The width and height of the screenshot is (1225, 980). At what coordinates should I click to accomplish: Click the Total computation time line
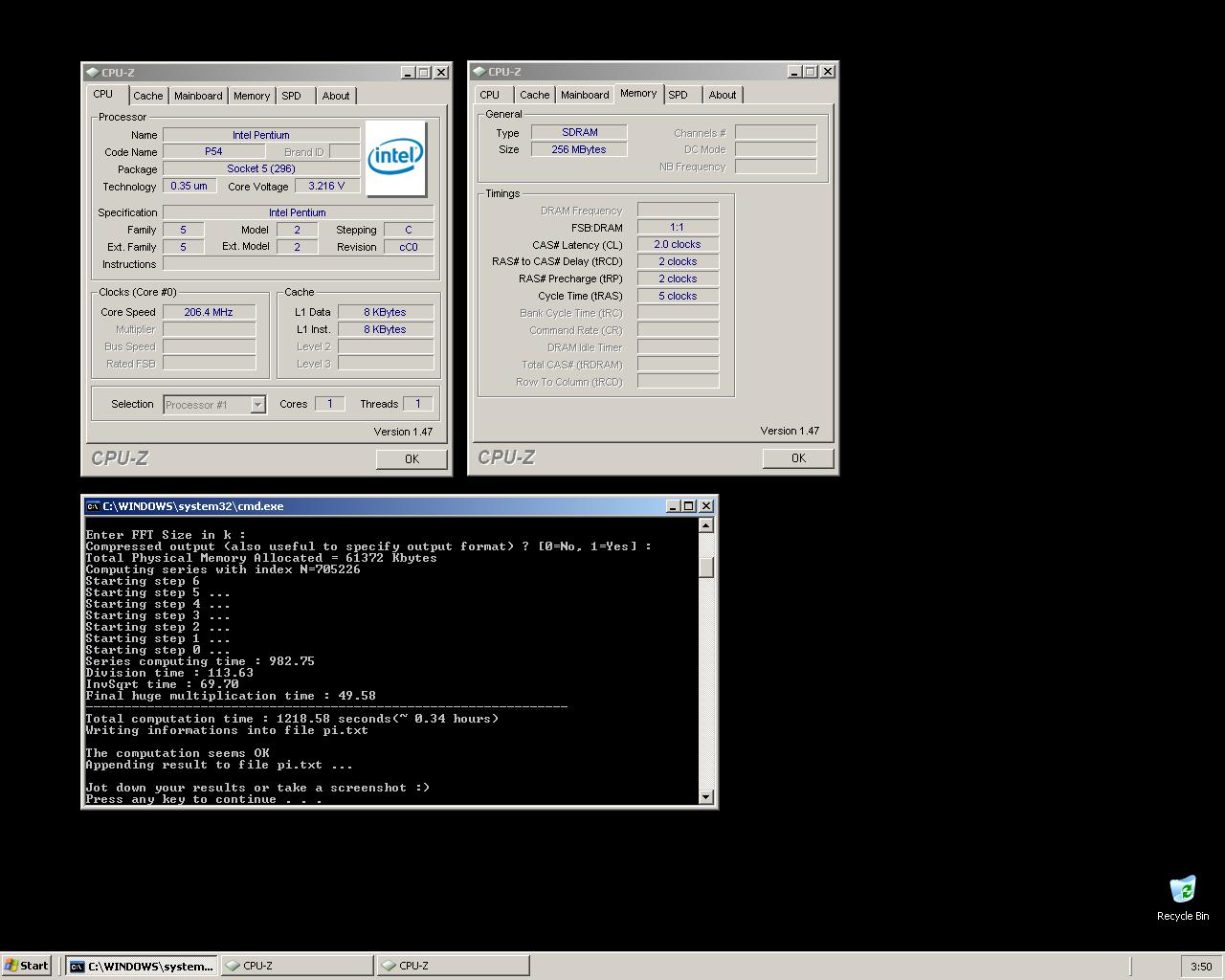click(292, 719)
